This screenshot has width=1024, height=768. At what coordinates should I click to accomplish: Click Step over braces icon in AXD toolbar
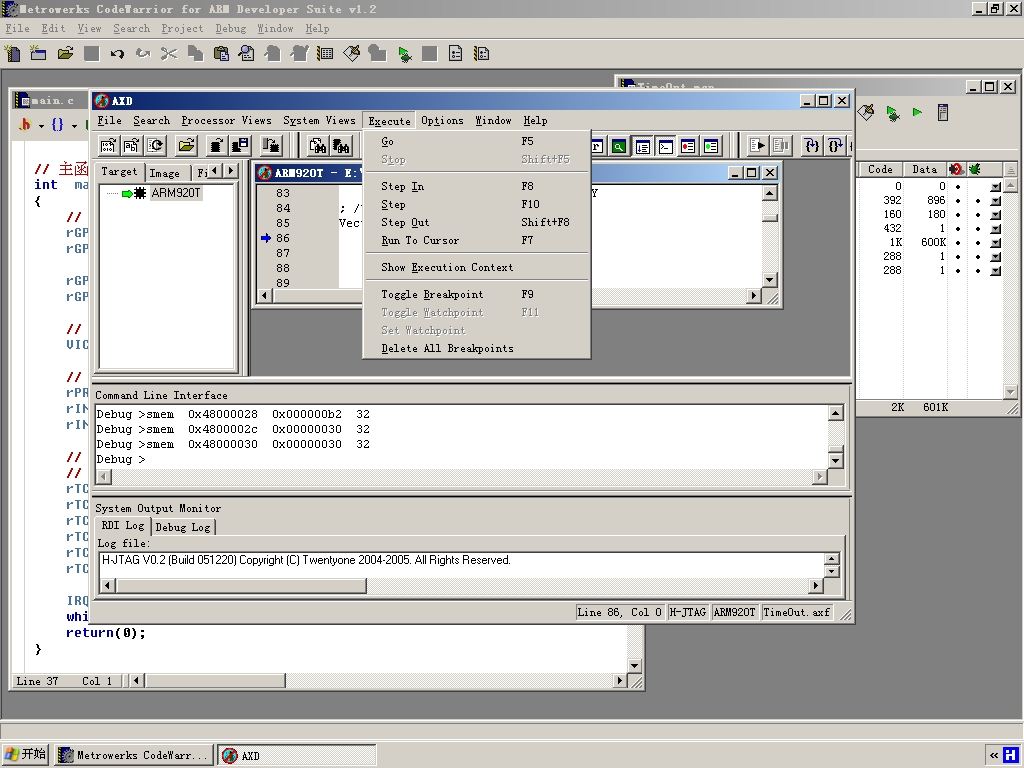tap(835, 145)
